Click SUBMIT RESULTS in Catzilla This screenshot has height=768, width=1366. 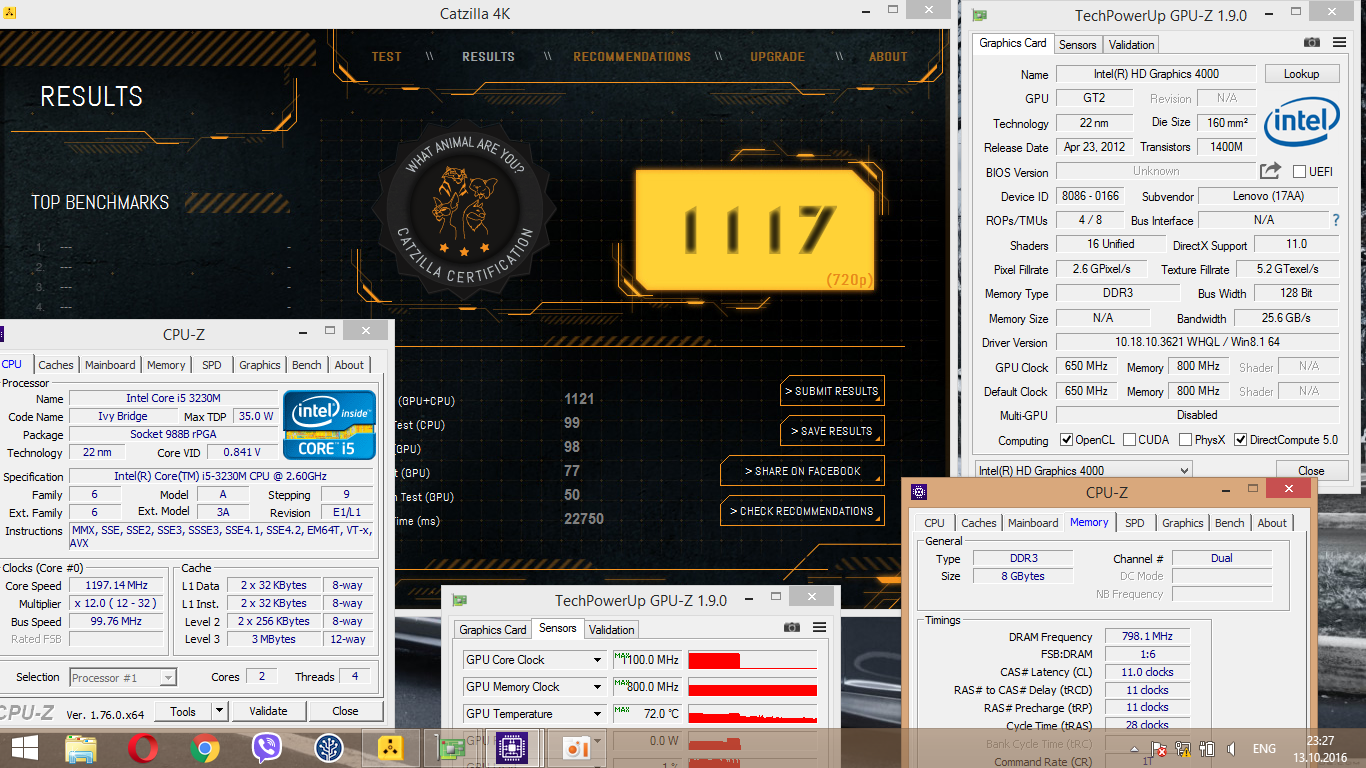point(832,391)
